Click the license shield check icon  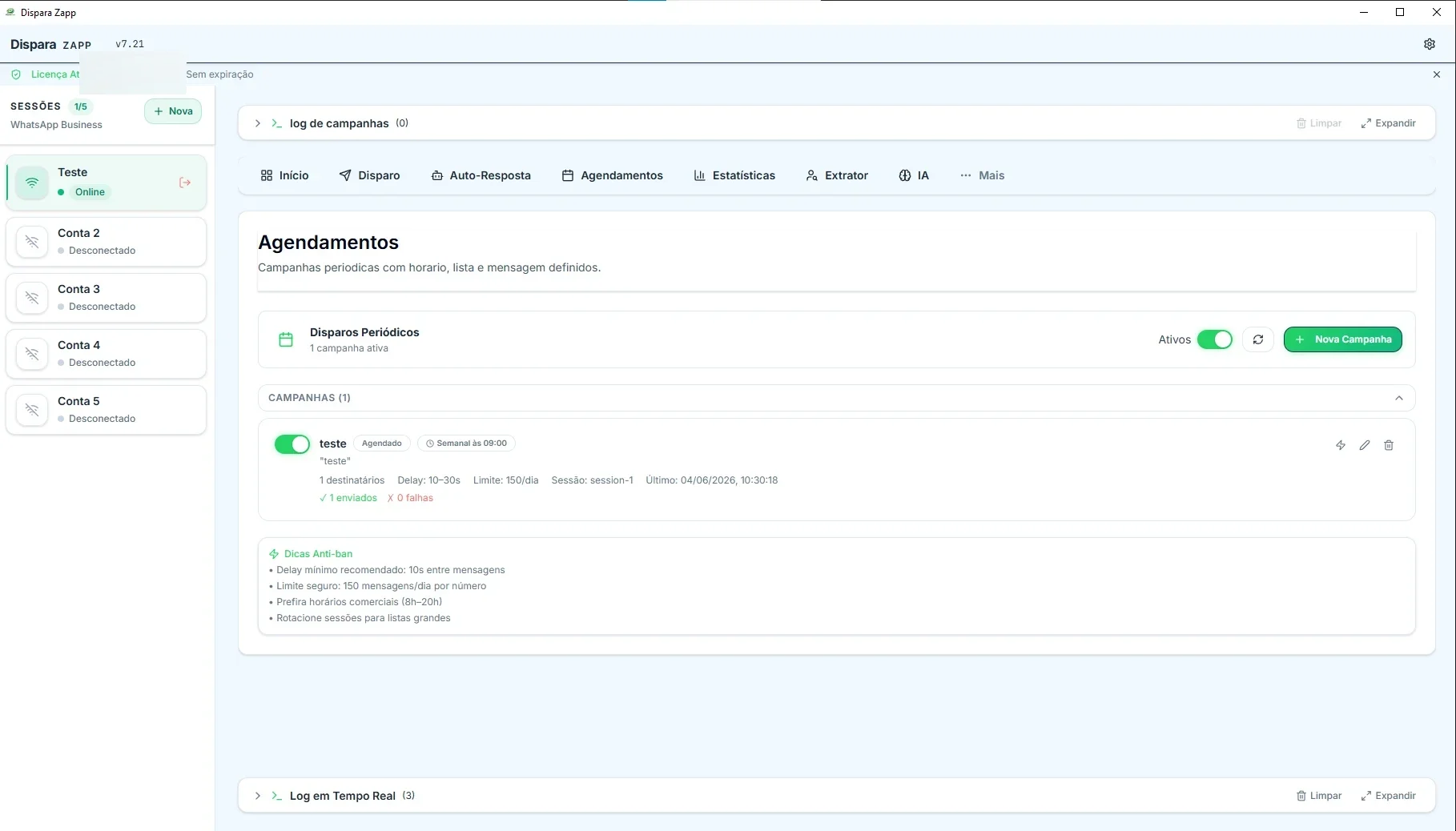pyautogui.click(x=16, y=74)
